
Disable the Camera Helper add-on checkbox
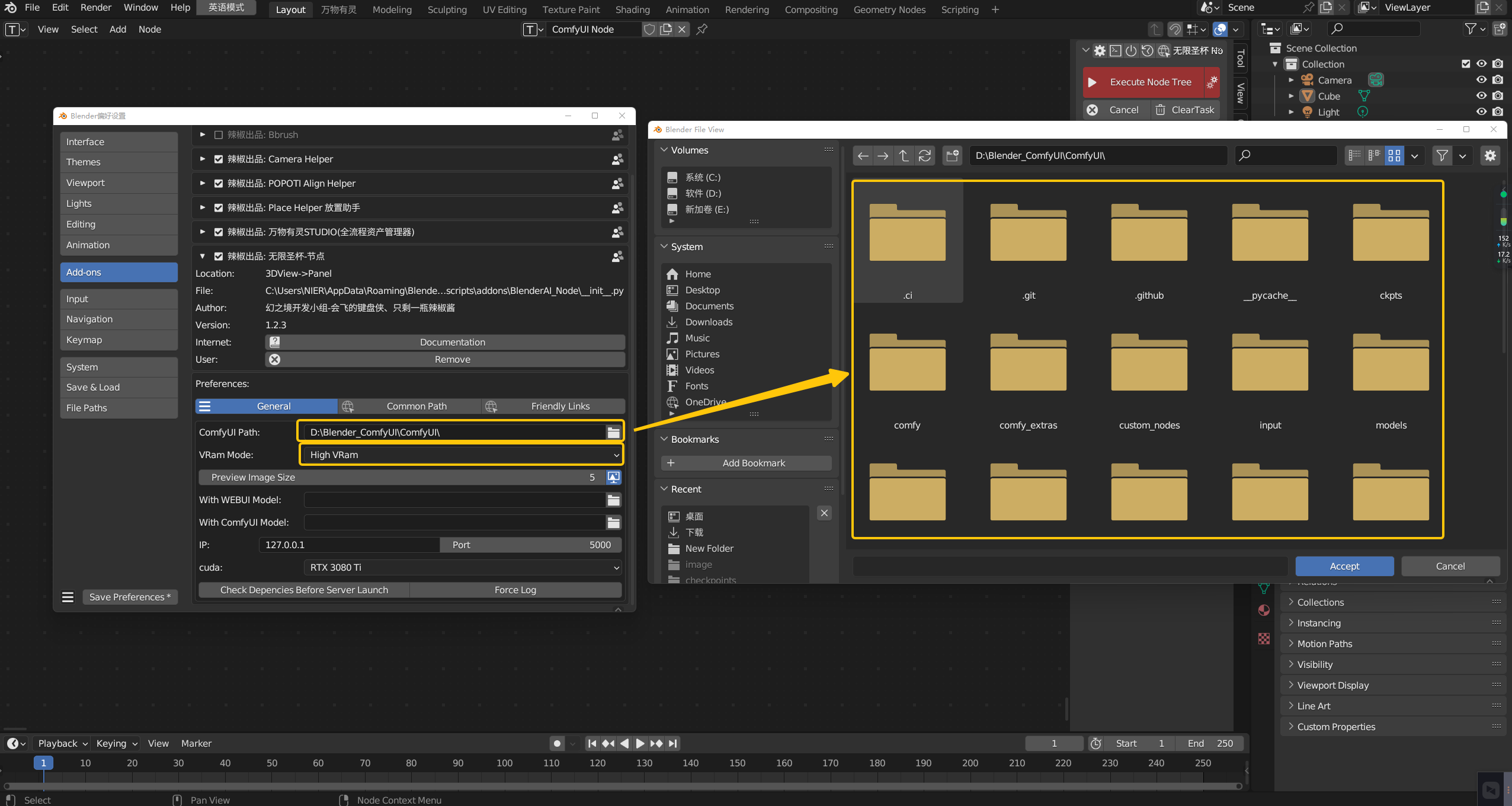(x=219, y=159)
